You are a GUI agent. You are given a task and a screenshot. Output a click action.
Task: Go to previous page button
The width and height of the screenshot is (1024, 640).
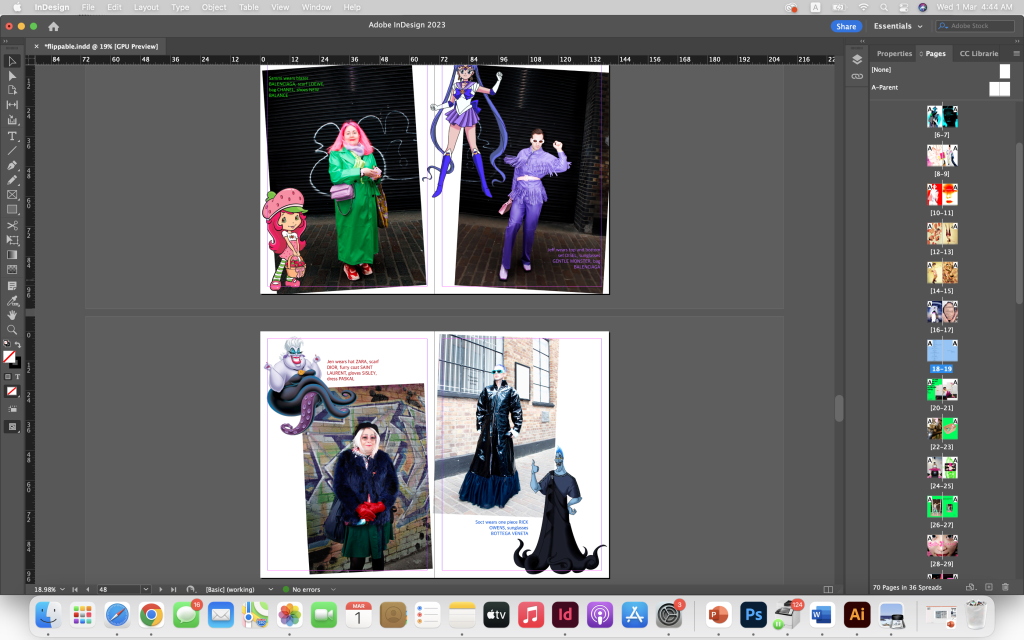(x=88, y=589)
